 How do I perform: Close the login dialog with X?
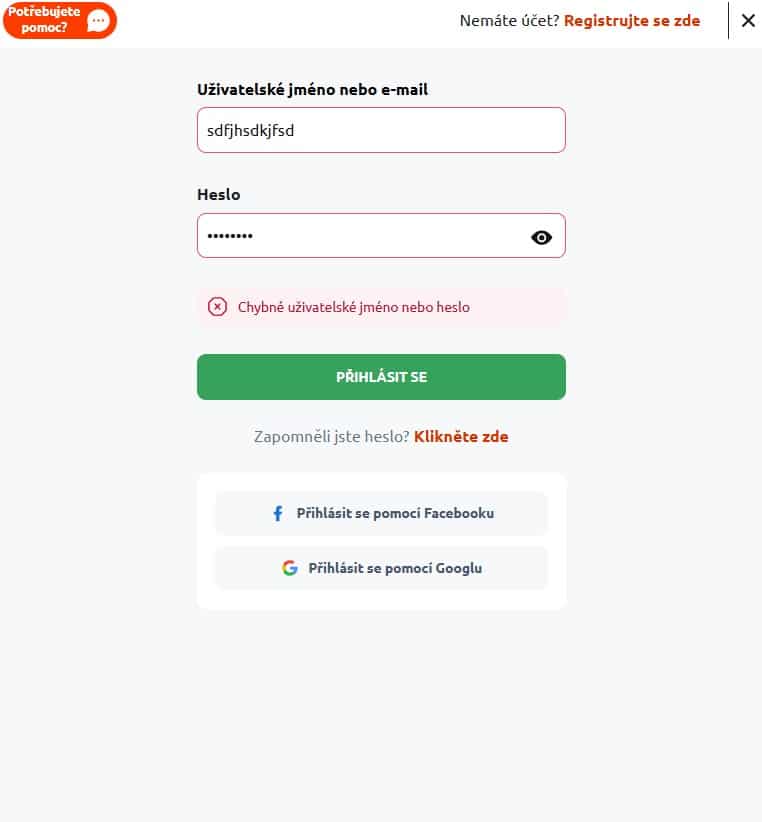click(748, 20)
